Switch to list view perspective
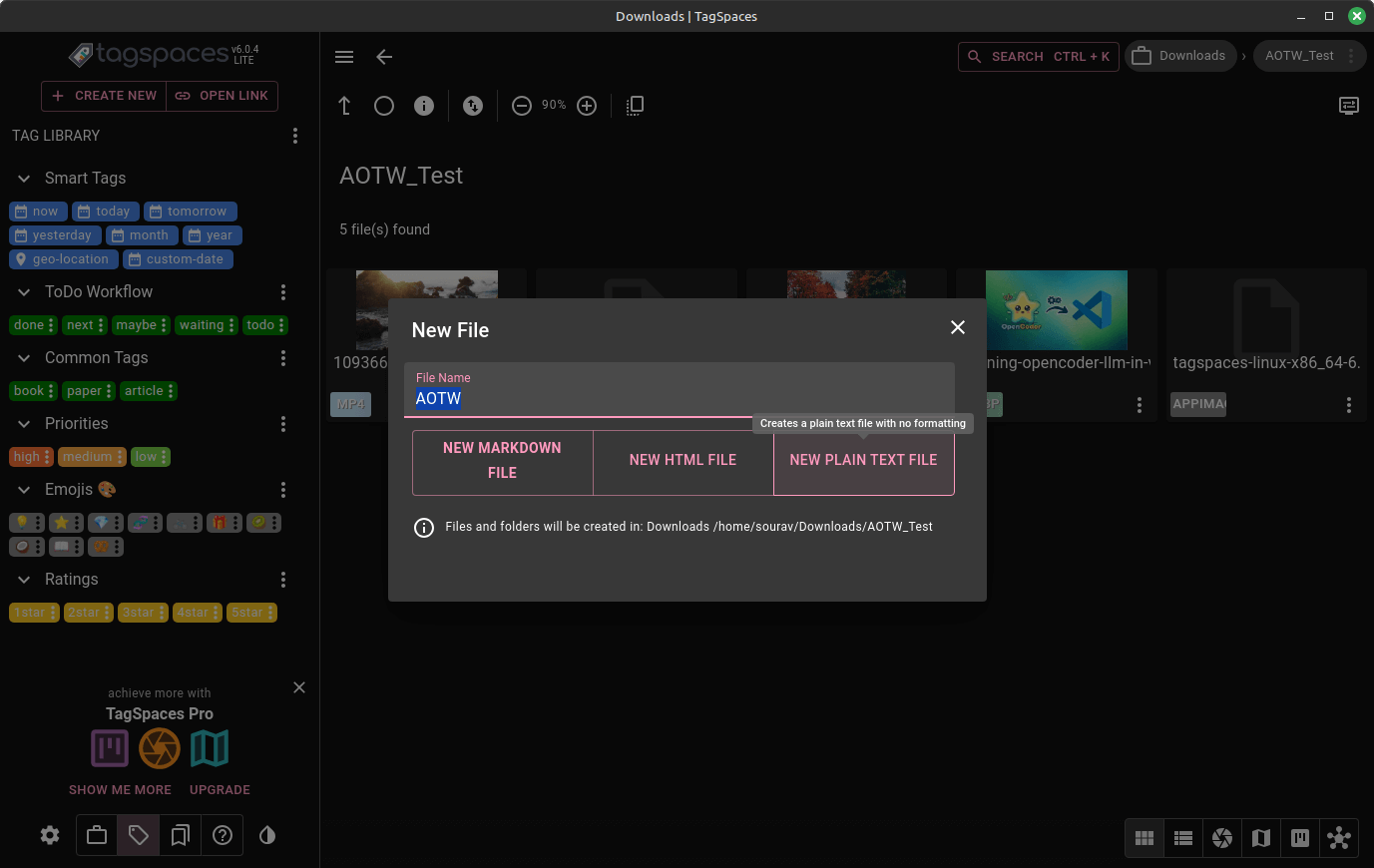The height and width of the screenshot is (868, 1374). coord(1183,838)
